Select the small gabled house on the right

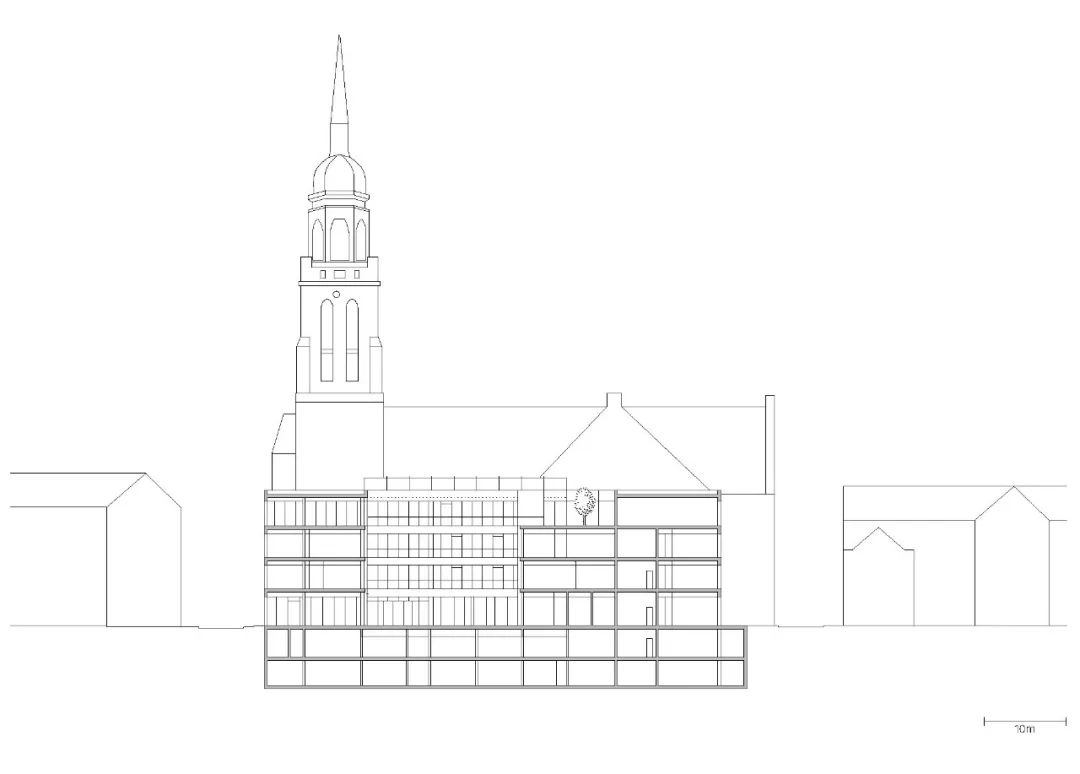878,578
